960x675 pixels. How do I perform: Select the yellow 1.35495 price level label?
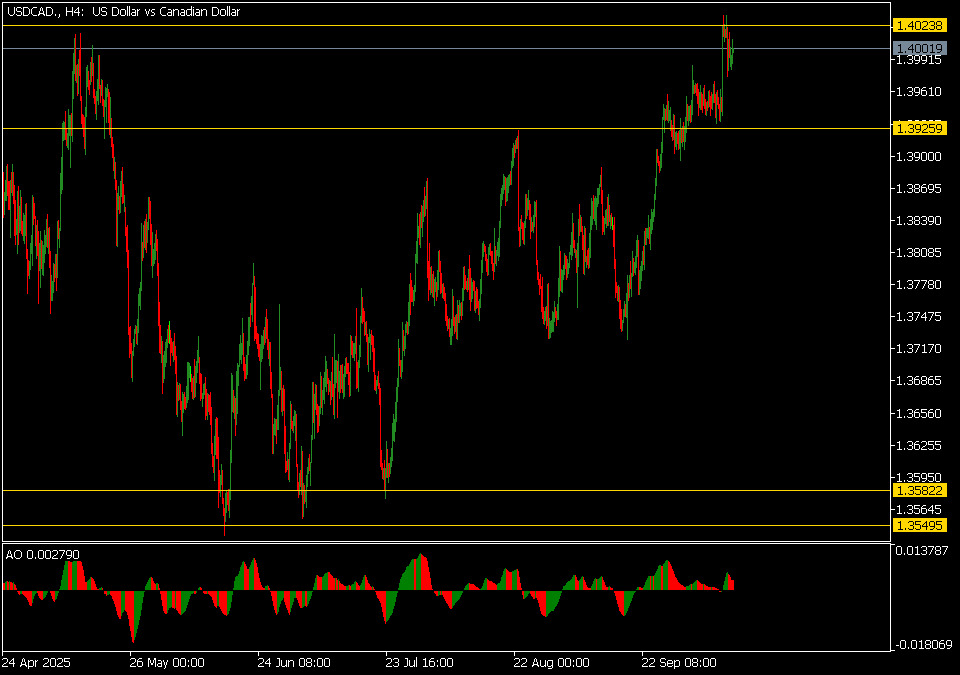click(x=919, y=526)
